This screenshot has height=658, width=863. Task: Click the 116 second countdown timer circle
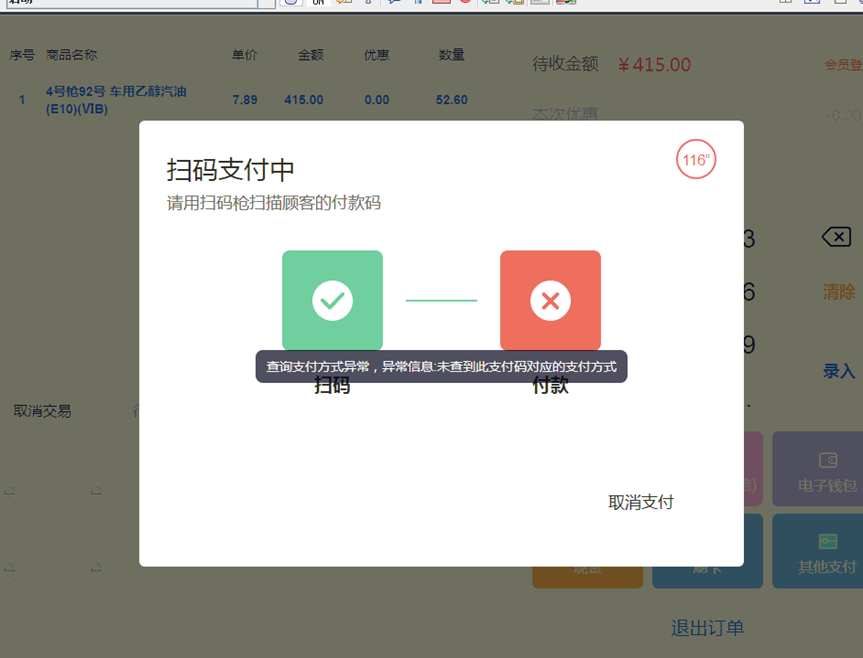696,160
